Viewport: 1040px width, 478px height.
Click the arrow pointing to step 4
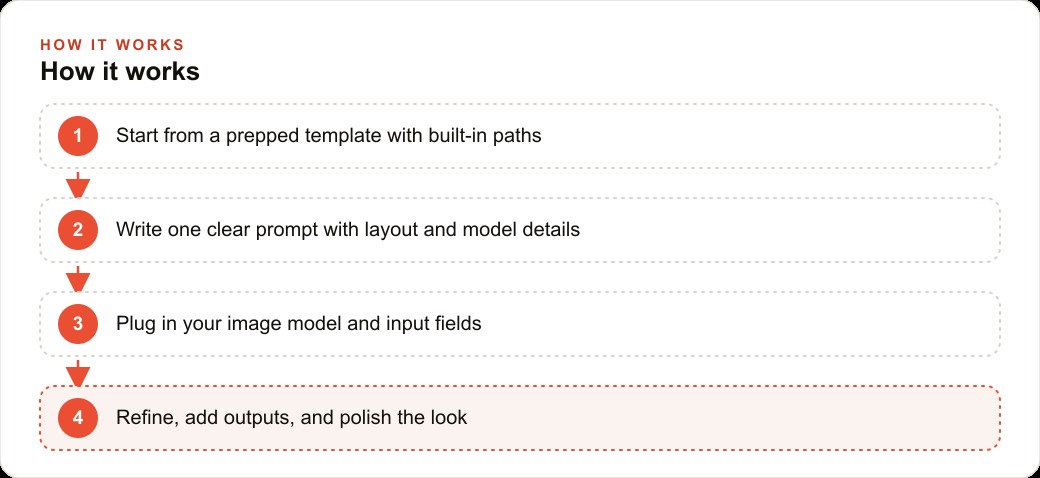78,373
